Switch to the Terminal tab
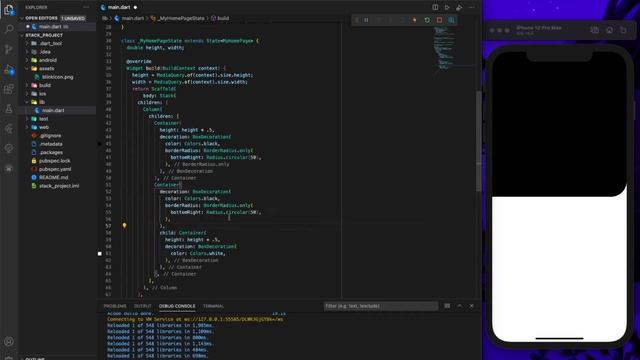 pos(213,306)
